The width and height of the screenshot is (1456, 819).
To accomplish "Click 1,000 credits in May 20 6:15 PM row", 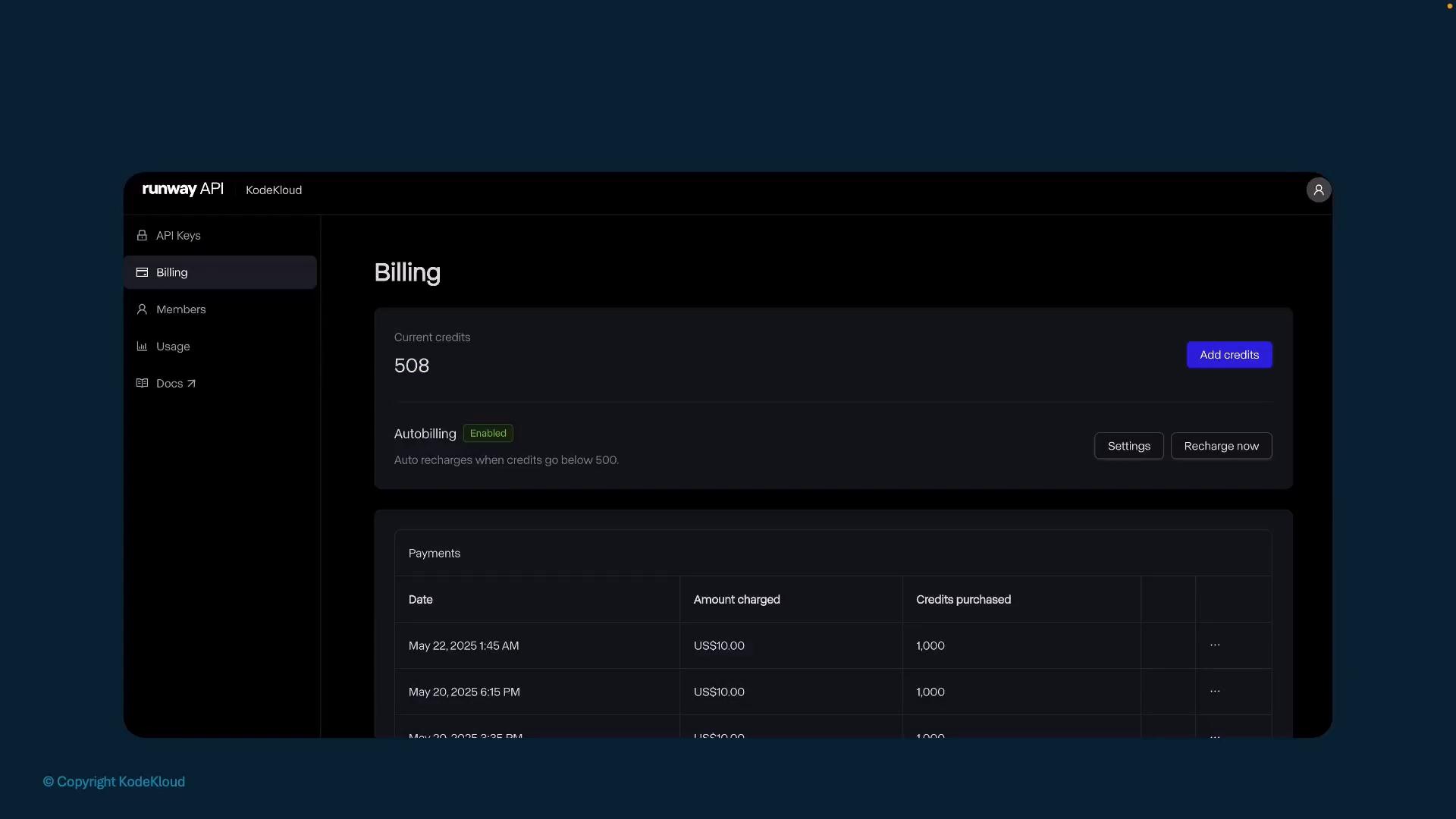I will pyautogui.click(x=930, y=692).
